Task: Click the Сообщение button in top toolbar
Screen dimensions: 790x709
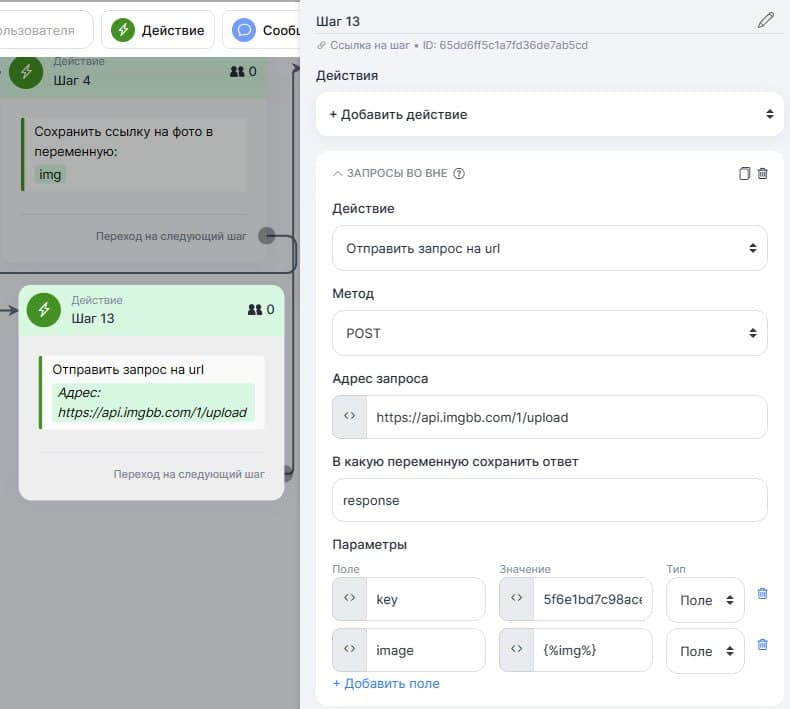Action: (260, 30)
